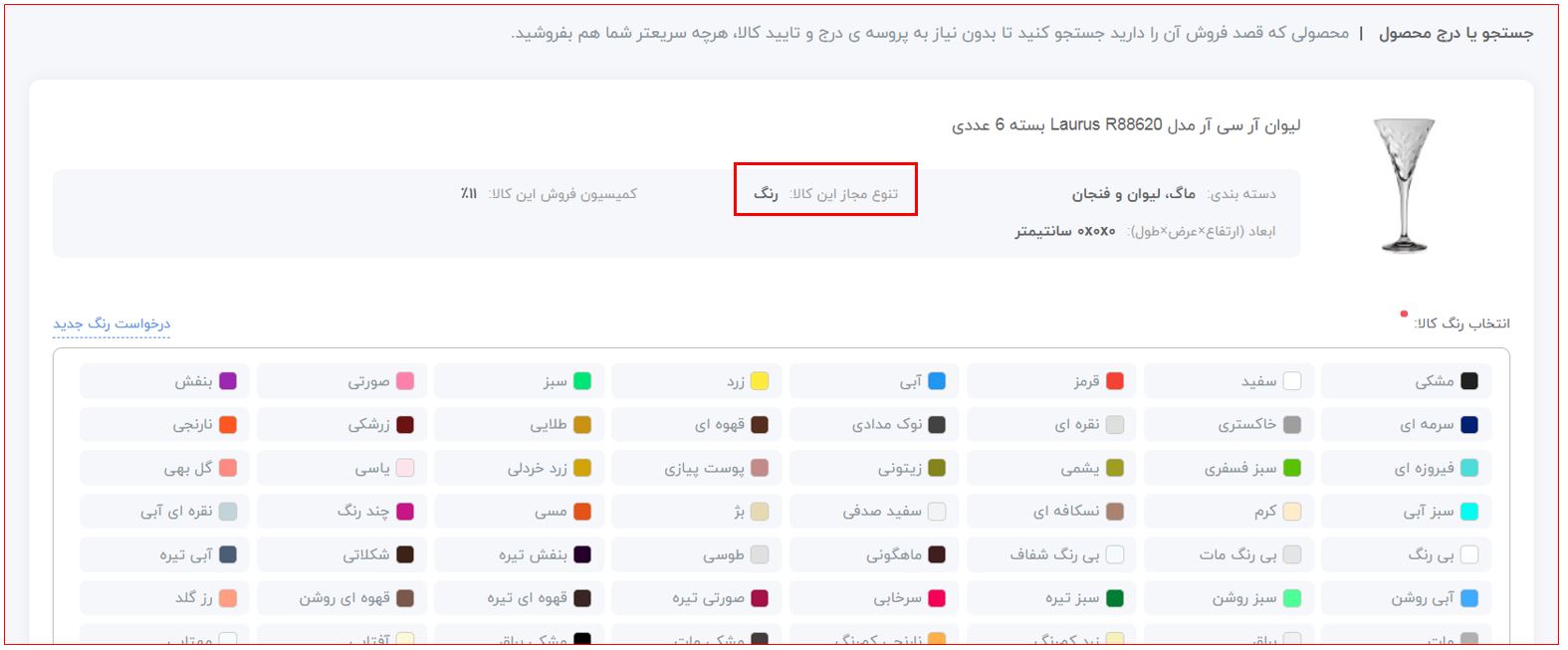
Task: Select the 'نقره ای آبی' color chip
Action: click(x=164, y=512)
